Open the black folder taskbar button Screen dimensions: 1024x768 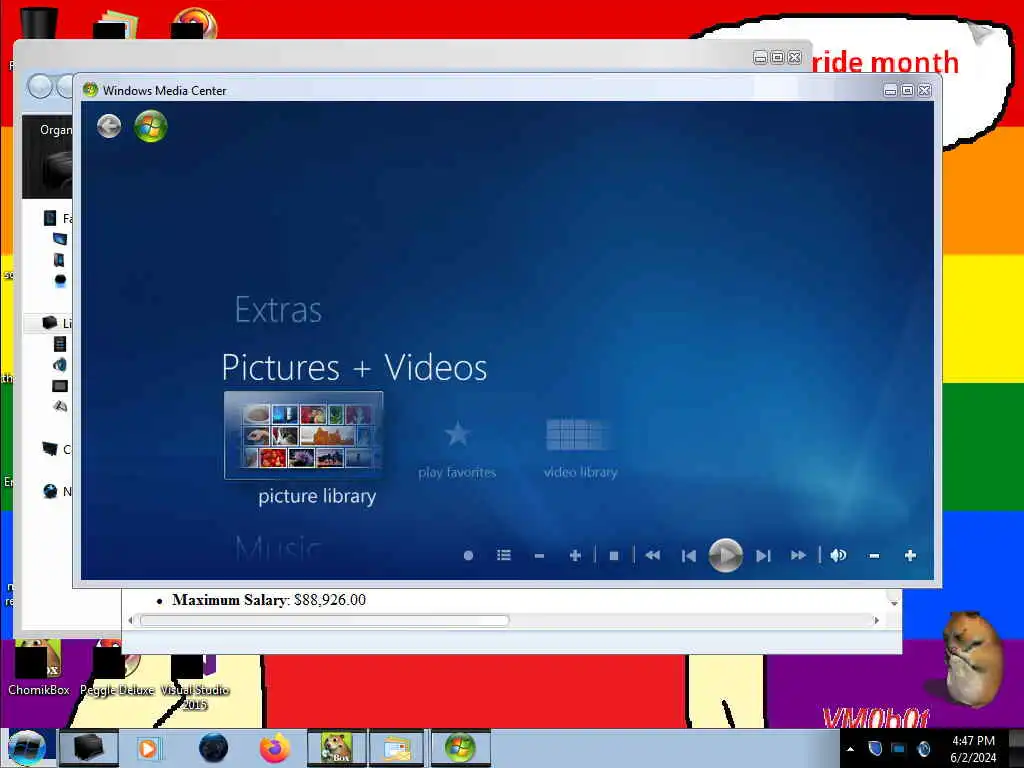tap(89, 748)
